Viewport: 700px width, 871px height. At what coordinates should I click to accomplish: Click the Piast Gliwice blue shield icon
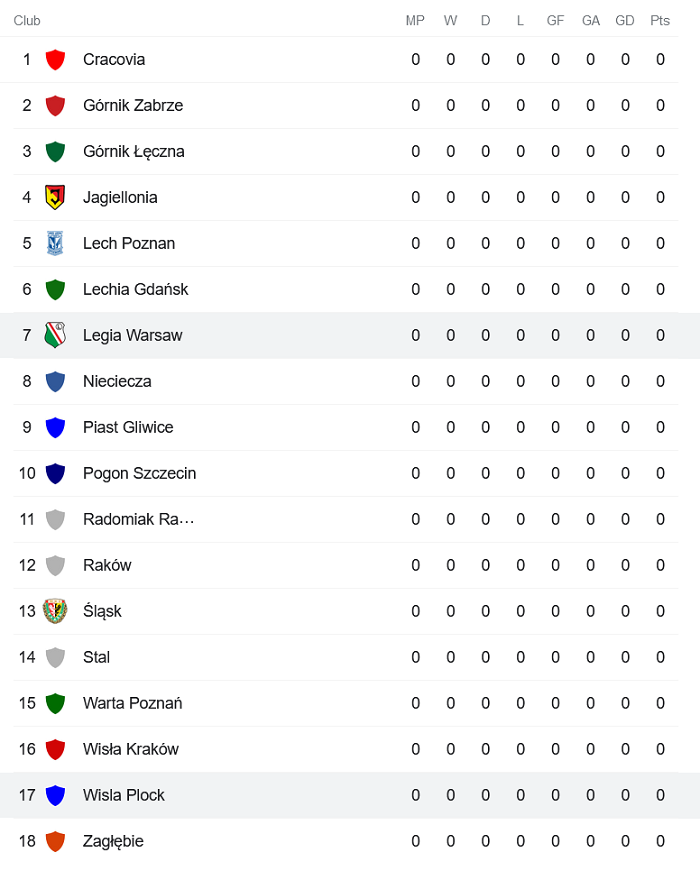point(56,427)
